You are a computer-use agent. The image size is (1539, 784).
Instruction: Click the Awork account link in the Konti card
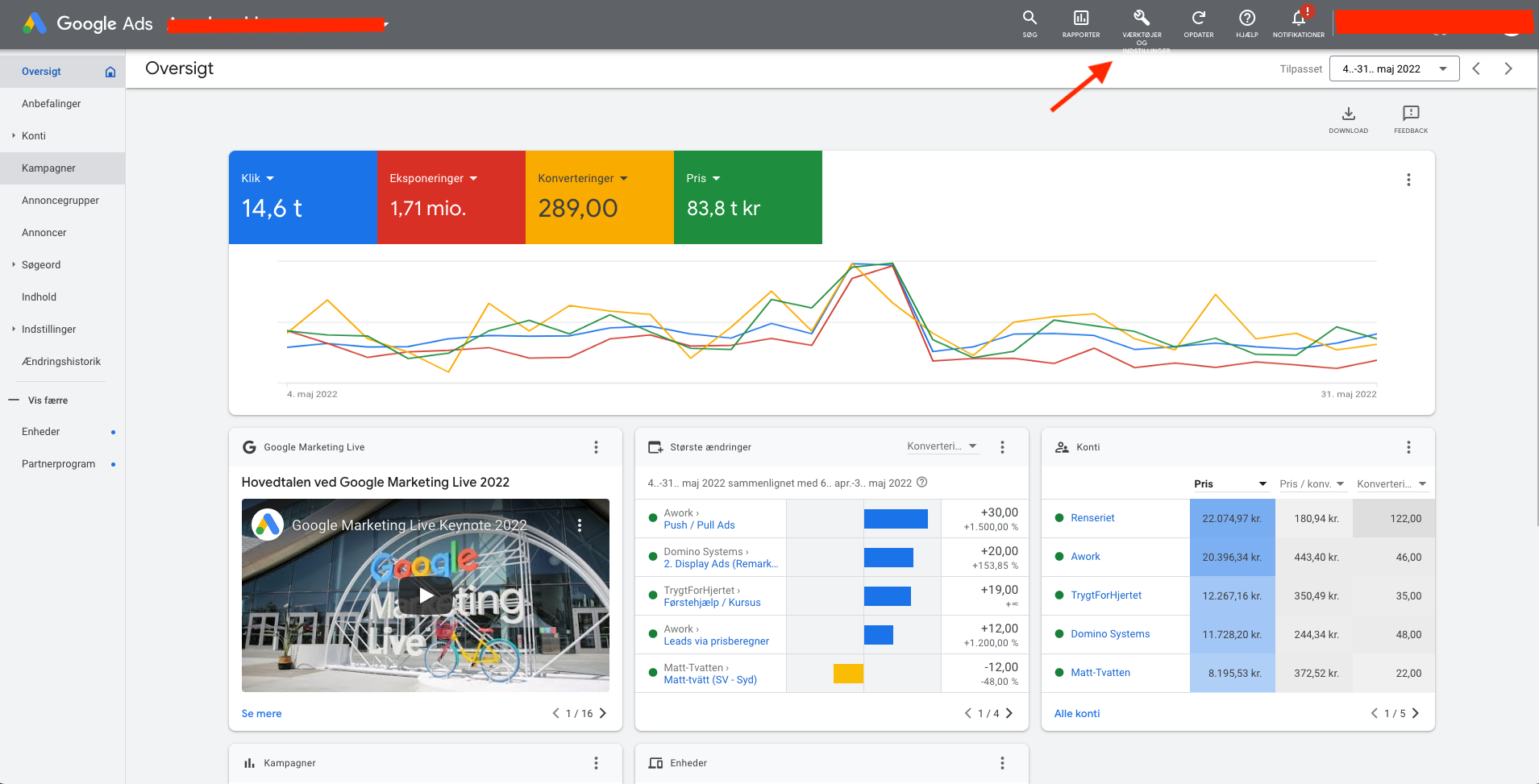coord(1085,557)
